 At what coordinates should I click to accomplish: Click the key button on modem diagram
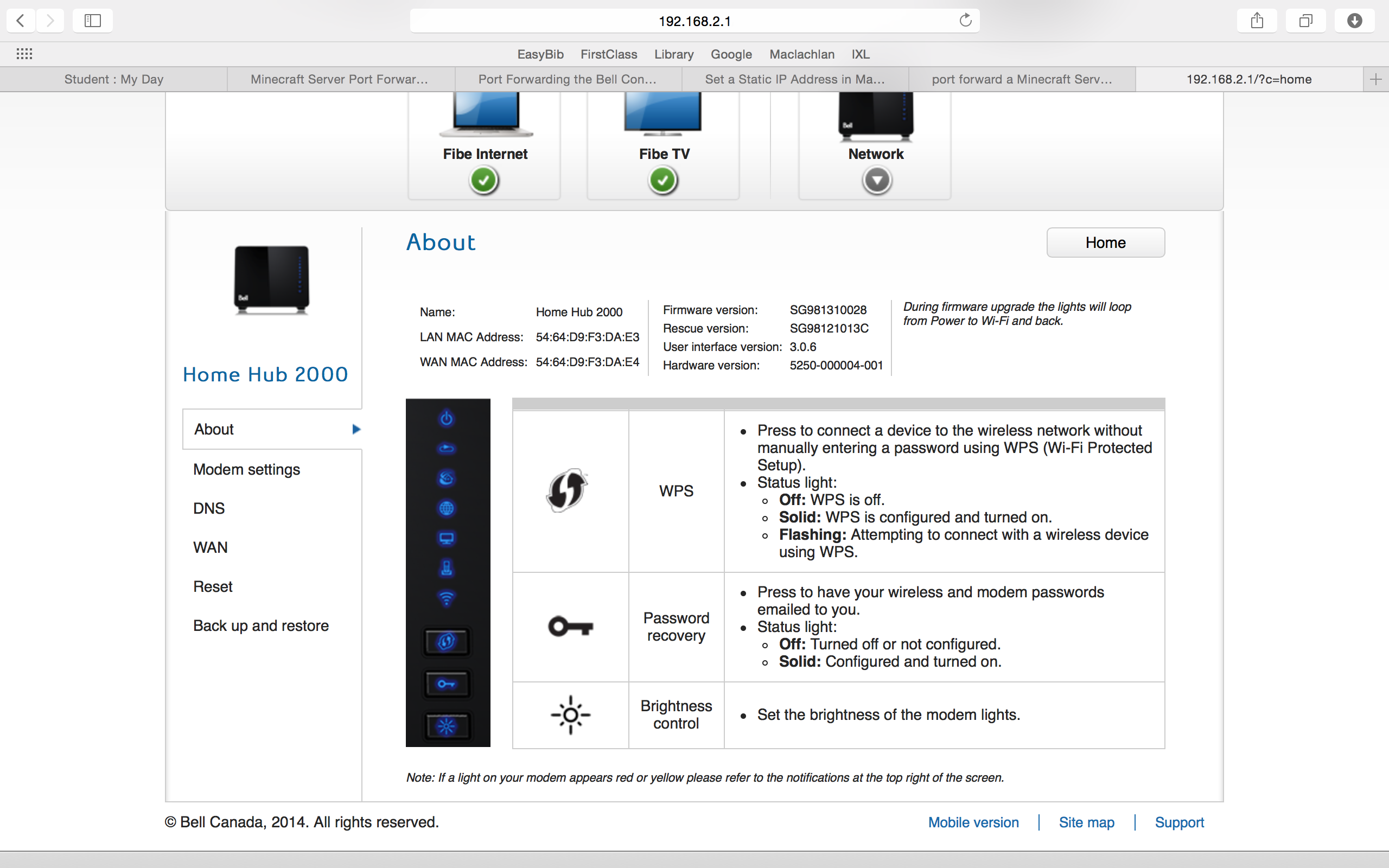[x=447, y=684]
